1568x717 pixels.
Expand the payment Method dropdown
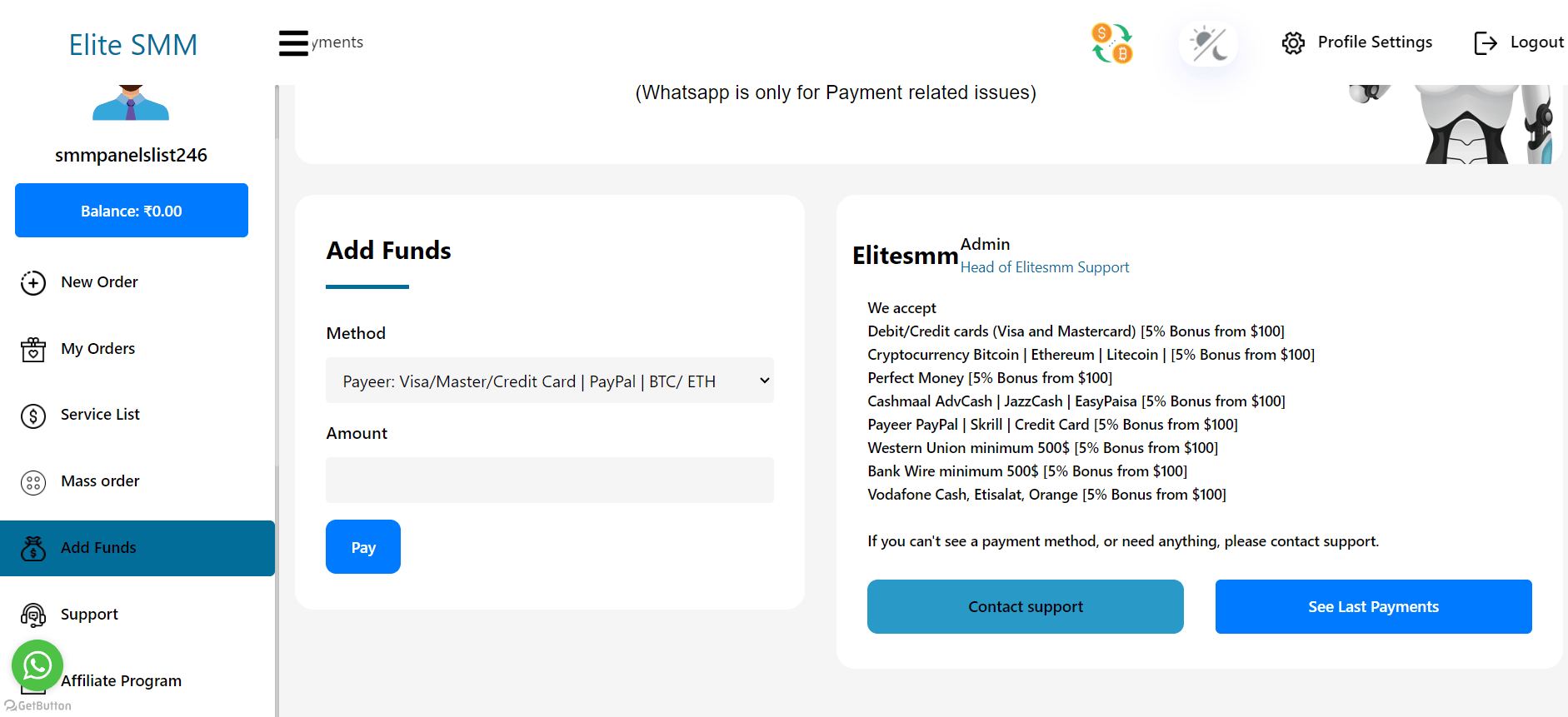pos(550,381)
